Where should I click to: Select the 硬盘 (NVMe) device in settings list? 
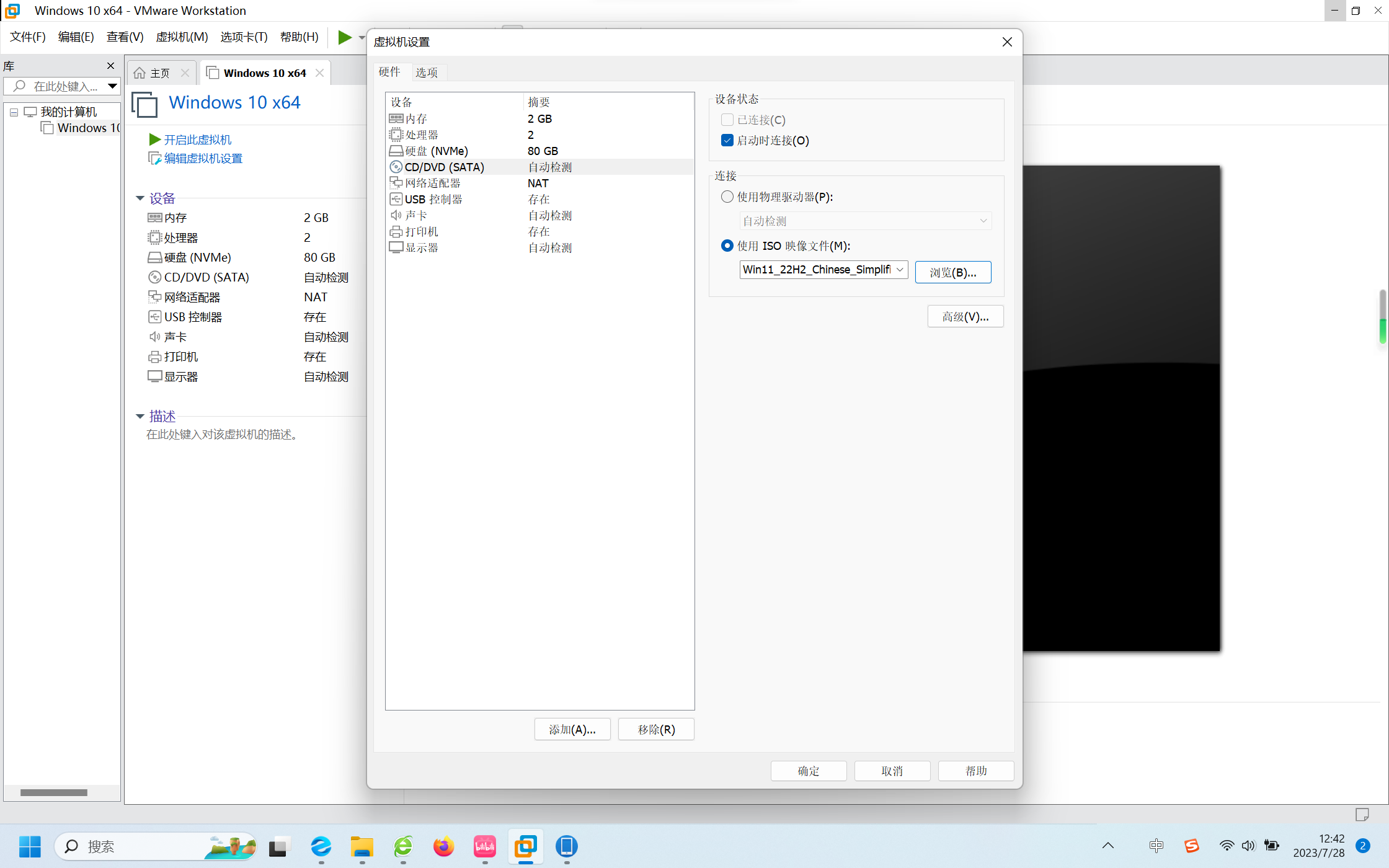click(437, 151)
